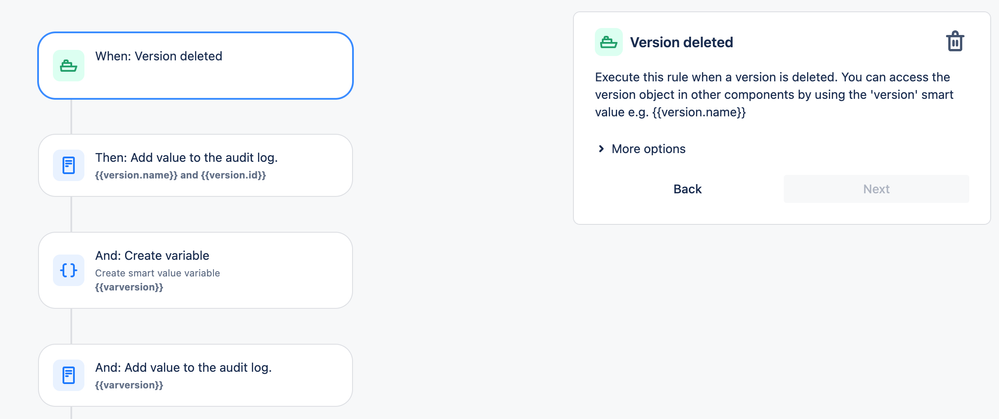Select the 'When: Version deleted' trigger title
The height and width of the screenshot is (419, 999).
point(158,56)
